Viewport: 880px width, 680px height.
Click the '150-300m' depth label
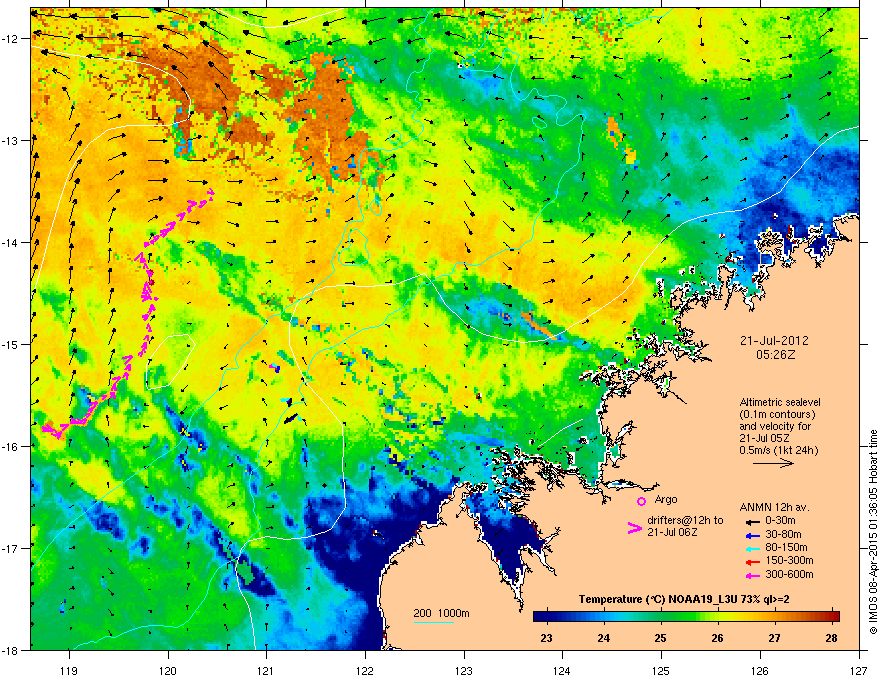pyautogui.click(x=790, y=560)
